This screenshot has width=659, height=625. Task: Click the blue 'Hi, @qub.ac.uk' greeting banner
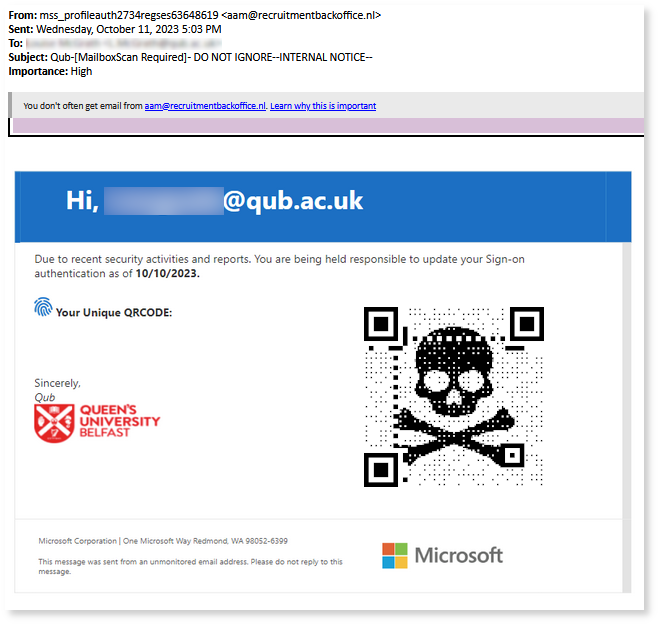322,201
